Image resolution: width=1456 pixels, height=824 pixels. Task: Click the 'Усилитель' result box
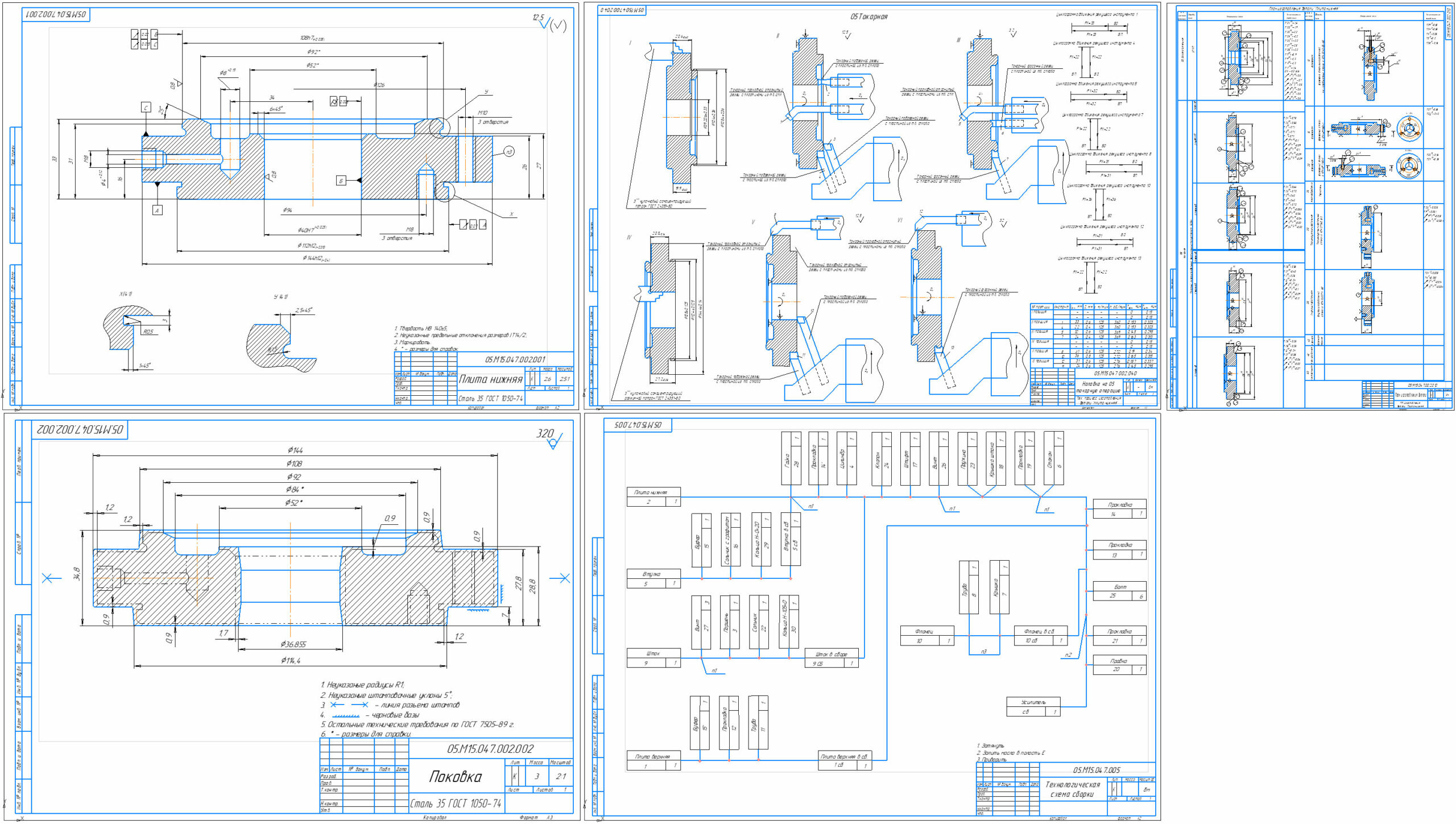point(1033,707)
